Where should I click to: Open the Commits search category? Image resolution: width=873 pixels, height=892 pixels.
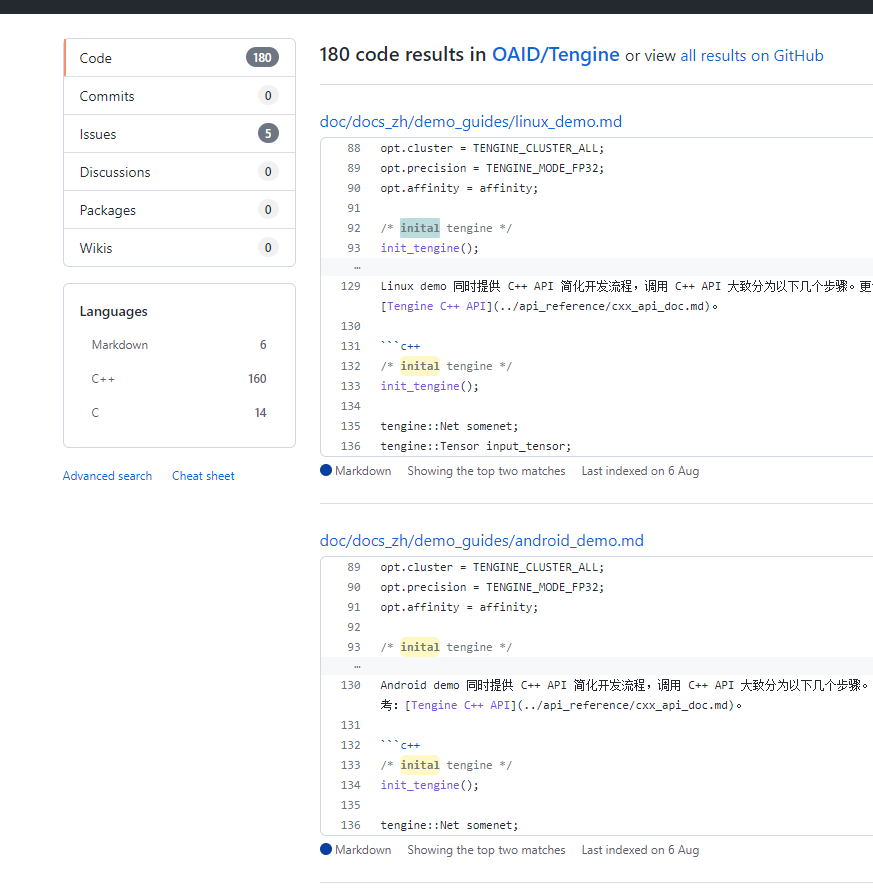[x=180, y=96]
